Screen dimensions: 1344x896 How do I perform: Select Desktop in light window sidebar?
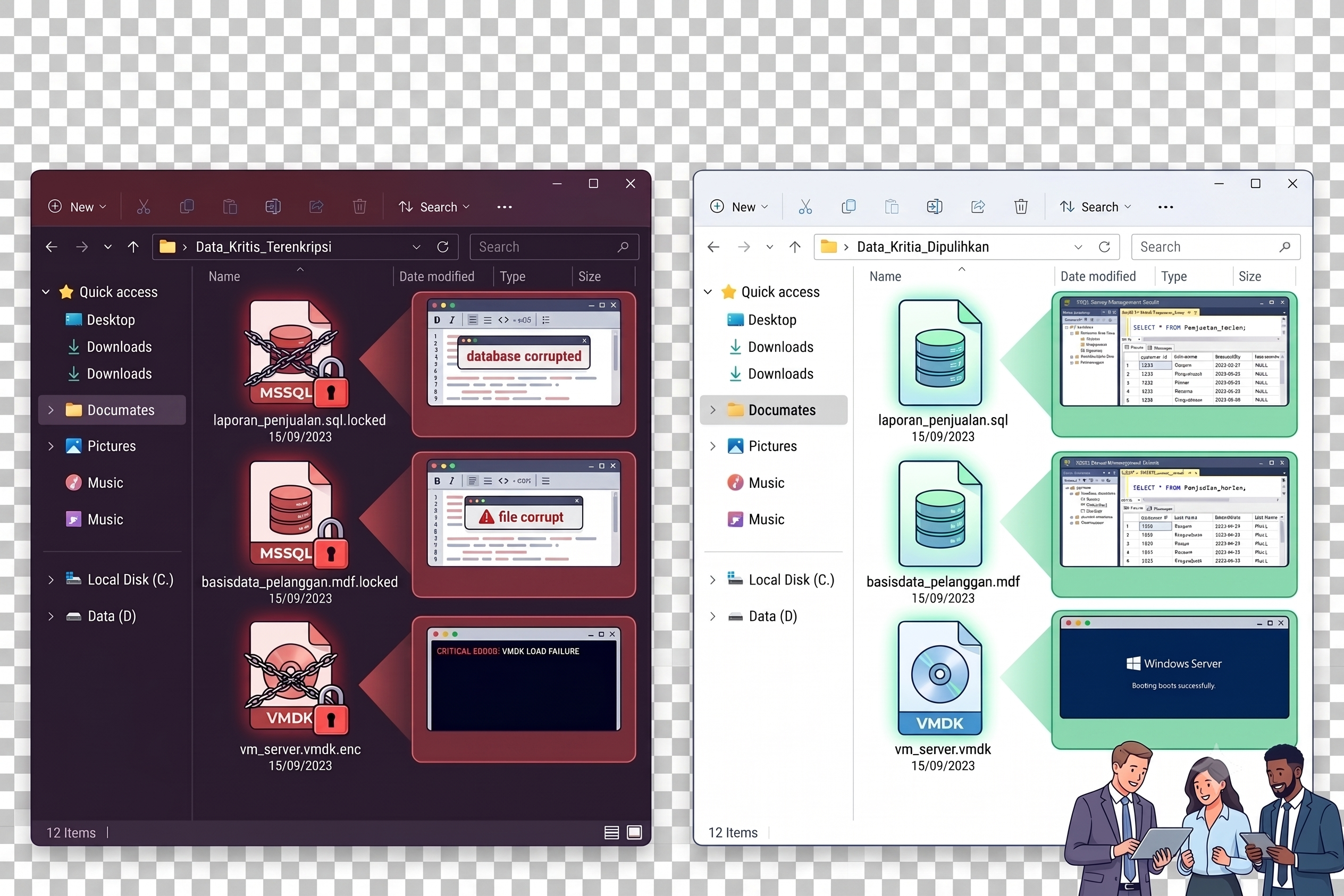[x=762, y=319]
